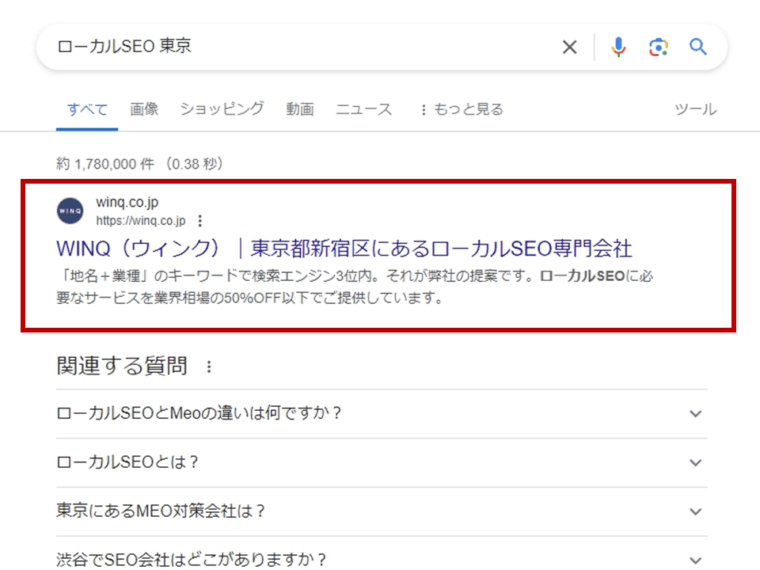
Task: Open the WINQ（ウィンク）result title link
Action: click(344, 249)
